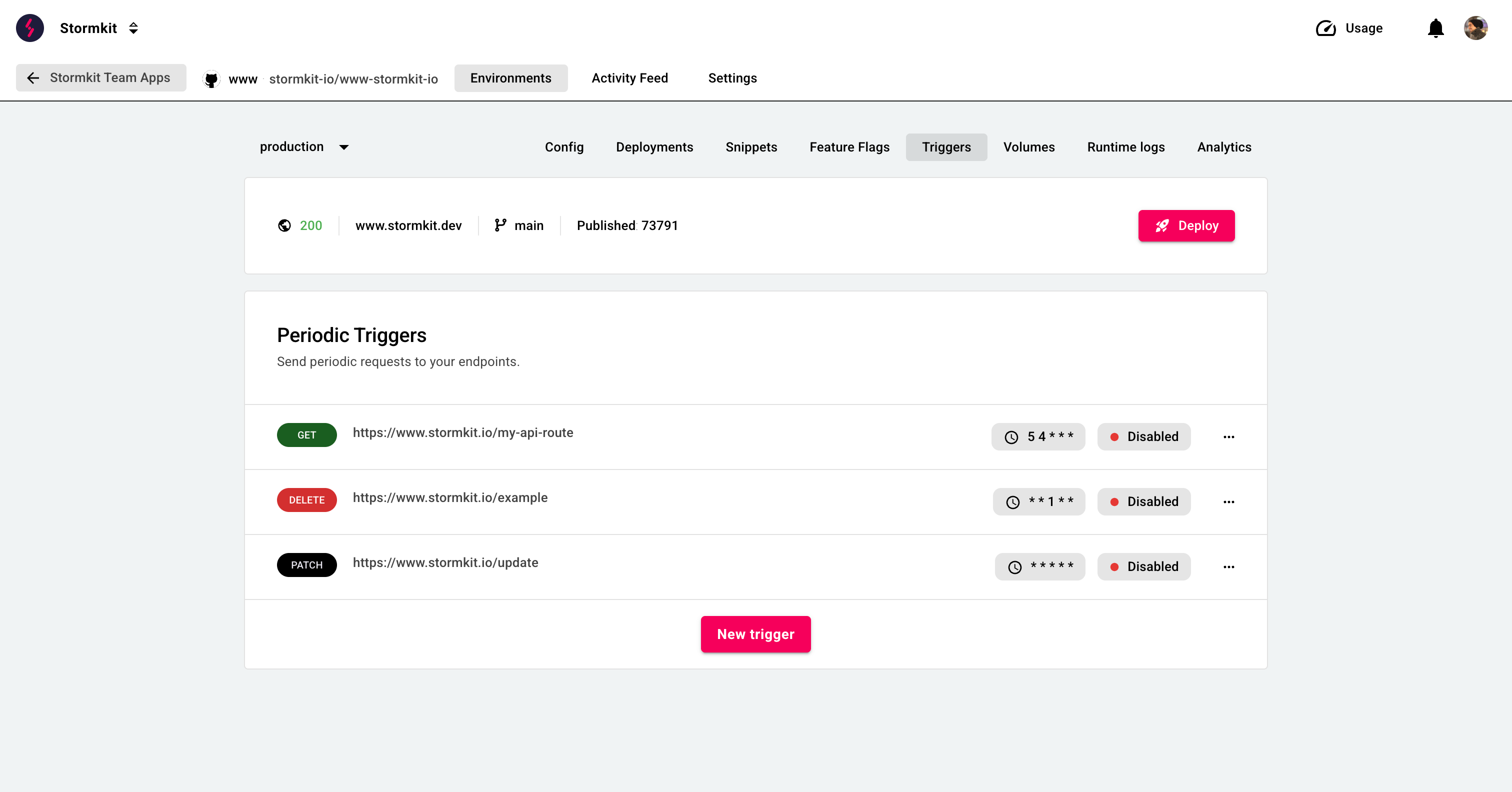Open the app Settings tab
Viewport: 1512px width, 792px height.
(732, 78)
